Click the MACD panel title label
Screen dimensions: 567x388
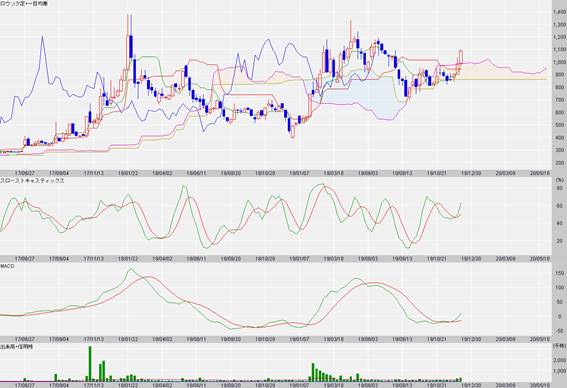pyautogui.click(x=7, y=266)
